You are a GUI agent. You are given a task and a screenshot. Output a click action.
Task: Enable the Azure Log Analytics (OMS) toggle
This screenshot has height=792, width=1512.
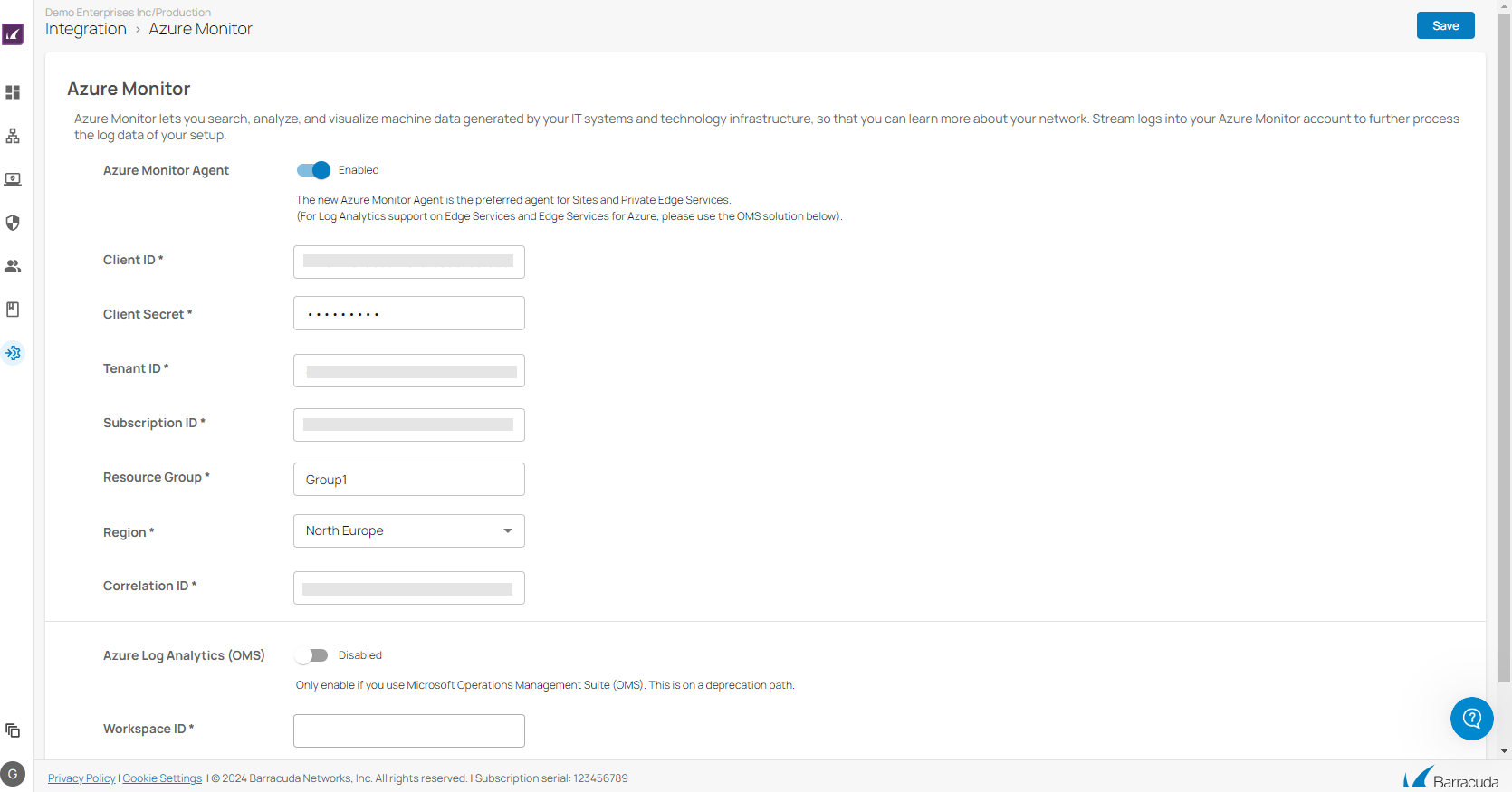point(311,655)
